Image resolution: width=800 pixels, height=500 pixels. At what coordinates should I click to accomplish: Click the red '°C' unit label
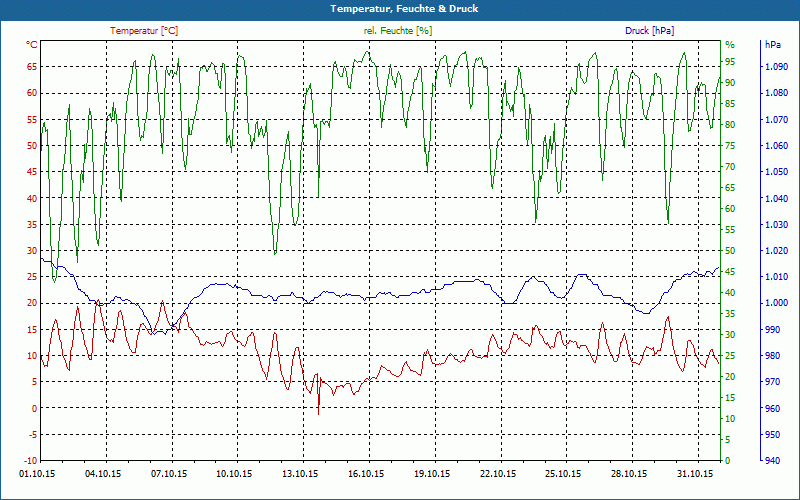tap(32, 45)
